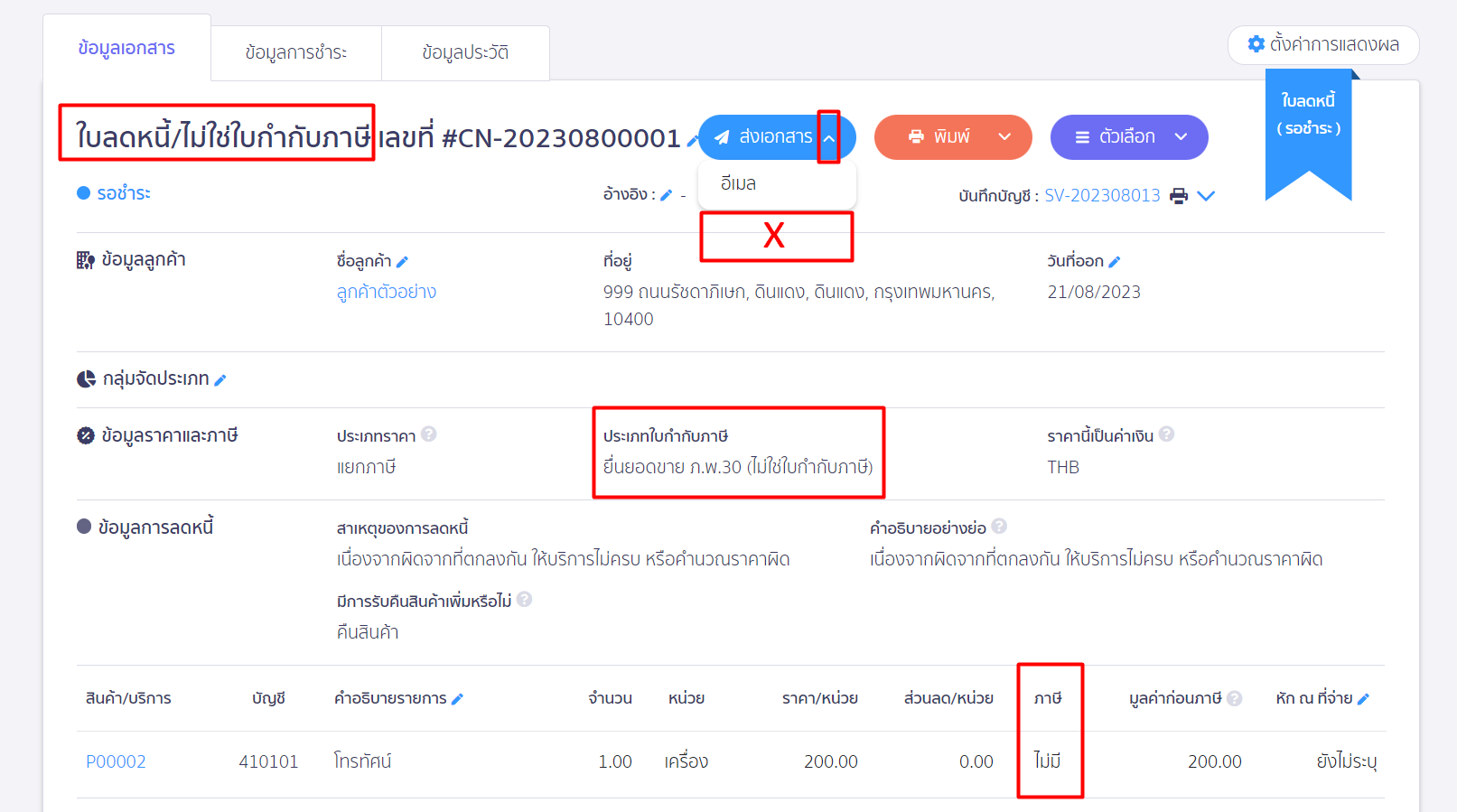Viewport: 1457px width, 812px height.
Task: Click the 21/08/2023 issue date value
Action: [x=1094, y=292]
